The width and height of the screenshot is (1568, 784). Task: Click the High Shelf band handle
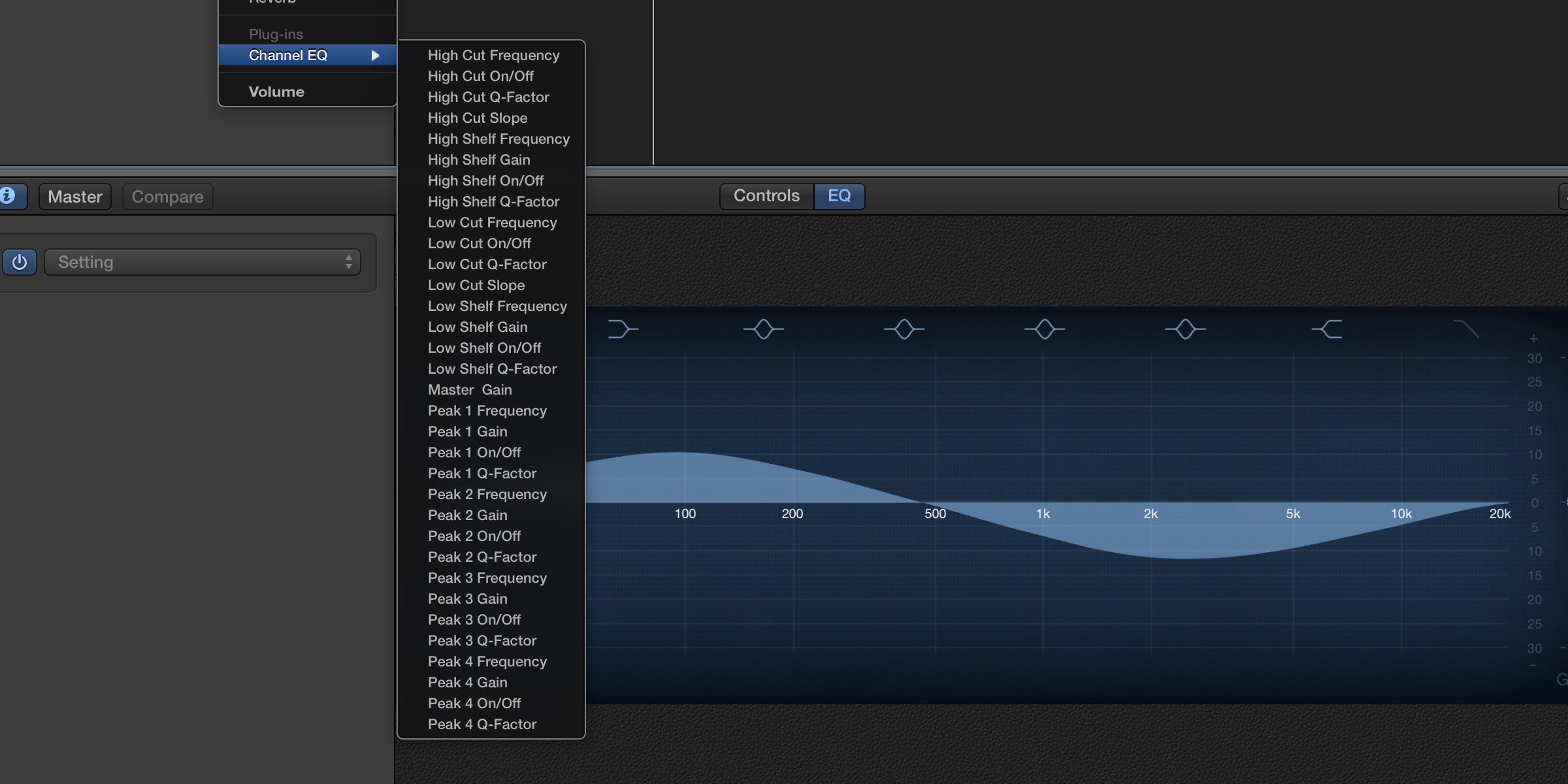click(1326, 328)
